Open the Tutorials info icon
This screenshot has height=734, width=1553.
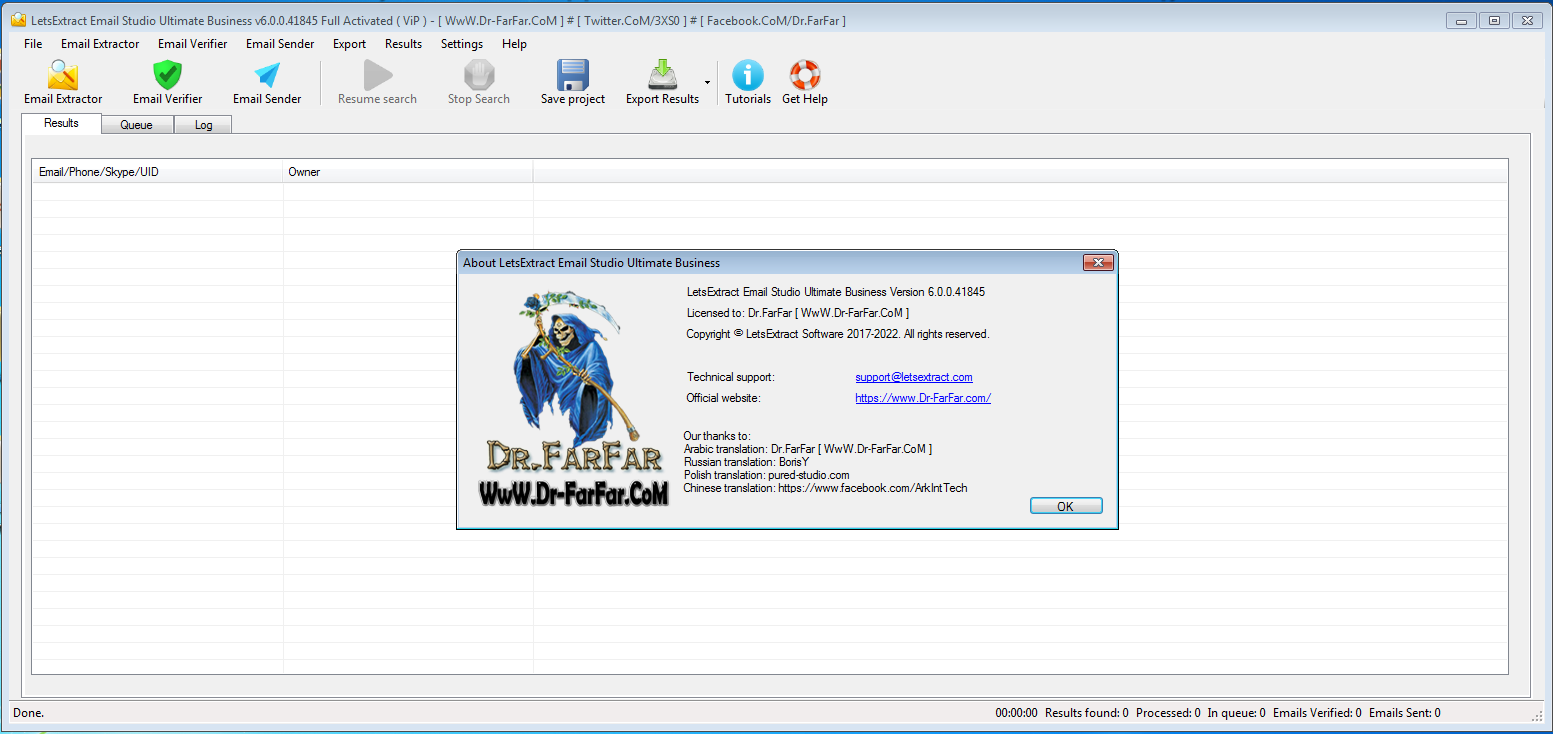747,76
